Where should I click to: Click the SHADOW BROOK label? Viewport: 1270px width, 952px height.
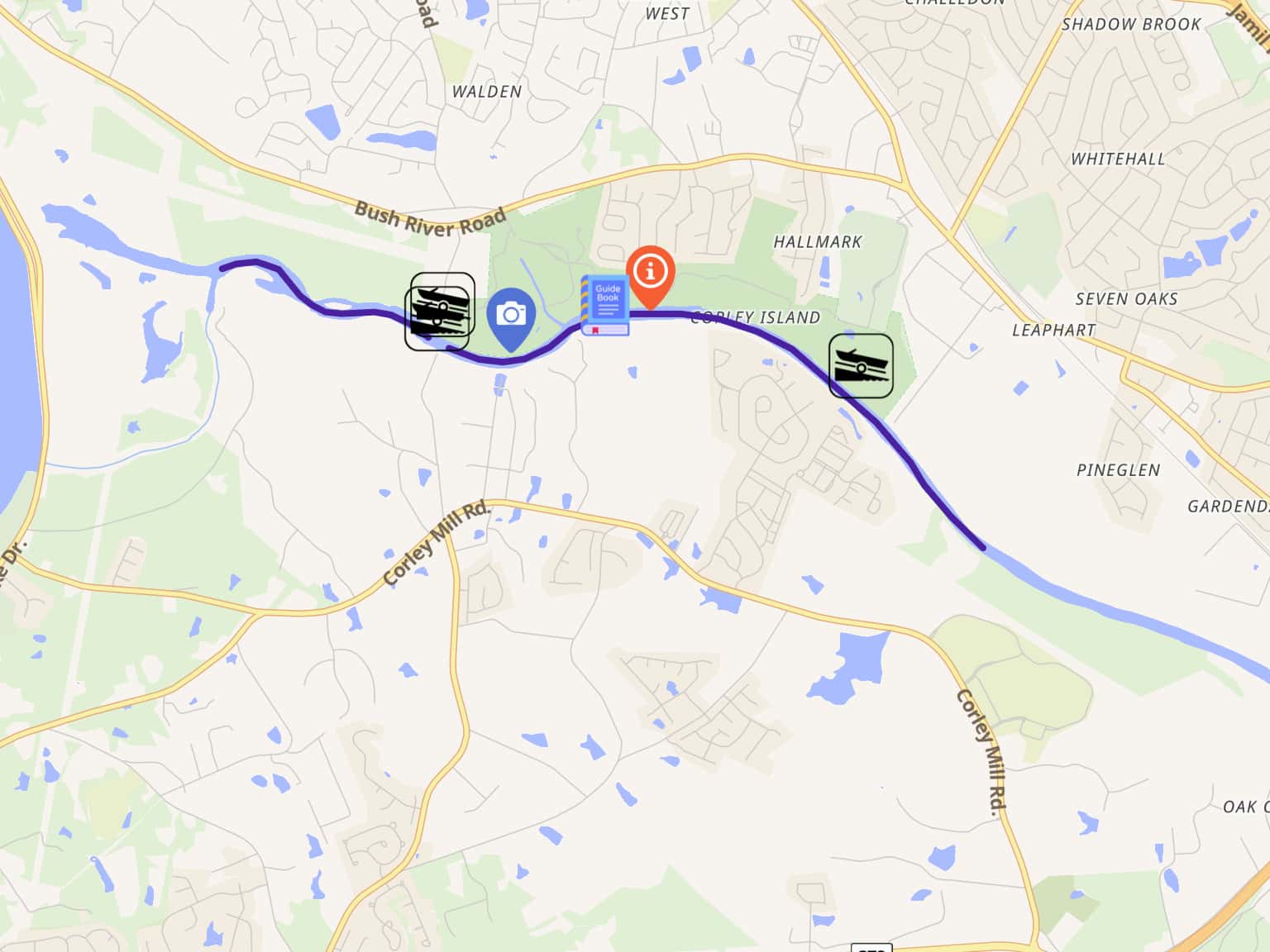point(1130,24)
